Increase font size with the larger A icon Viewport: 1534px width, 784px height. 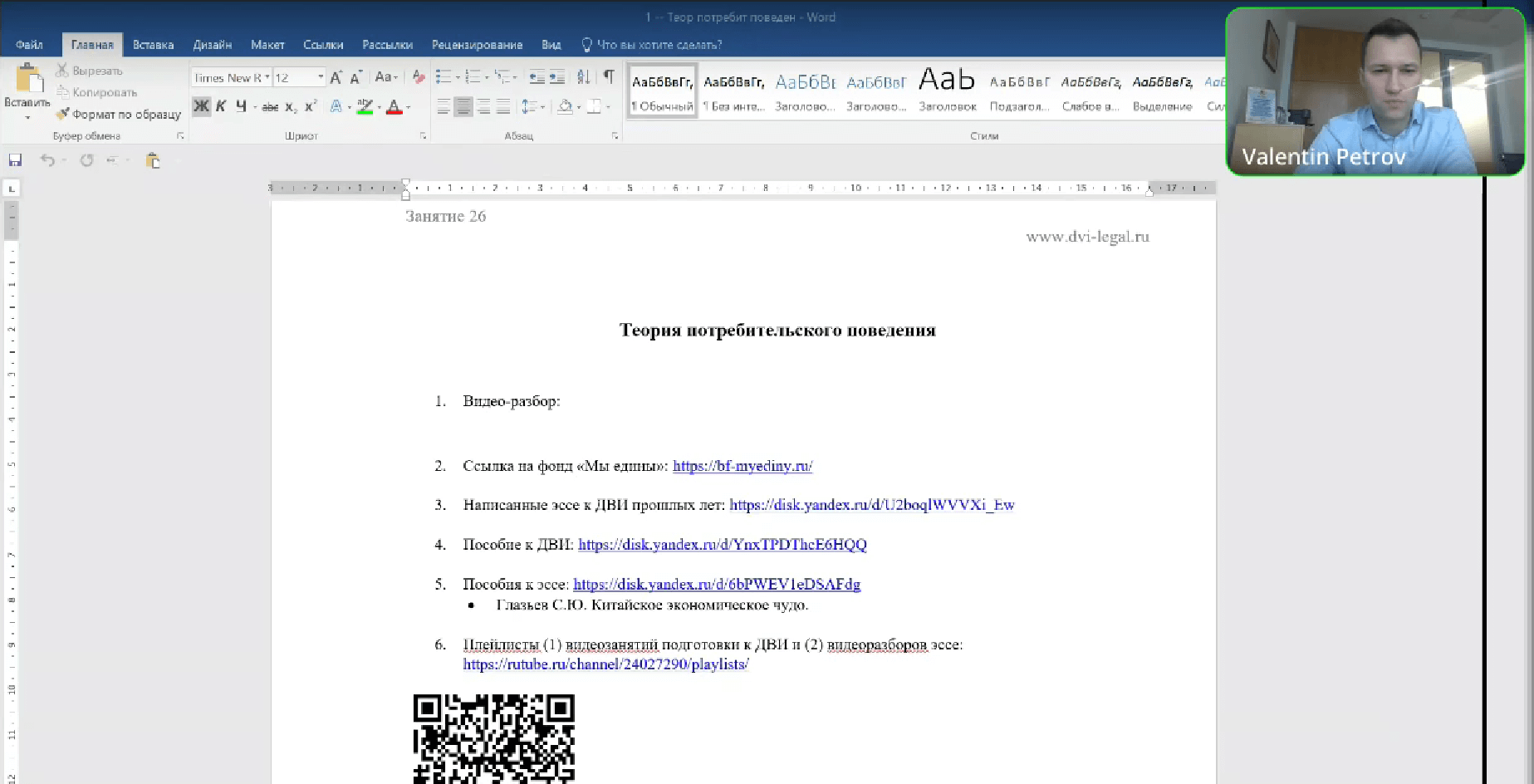click(x=336, y=77)
